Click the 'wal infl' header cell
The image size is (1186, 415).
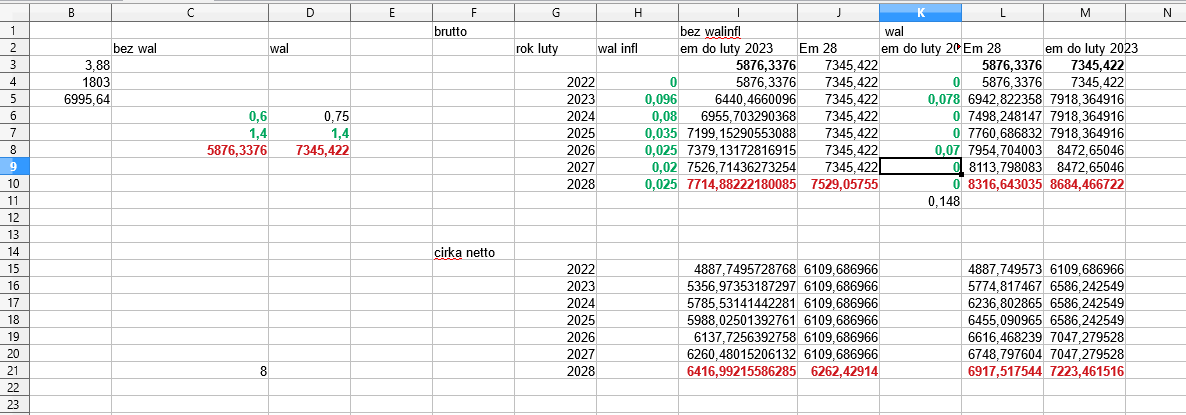[x=636, y=48]
